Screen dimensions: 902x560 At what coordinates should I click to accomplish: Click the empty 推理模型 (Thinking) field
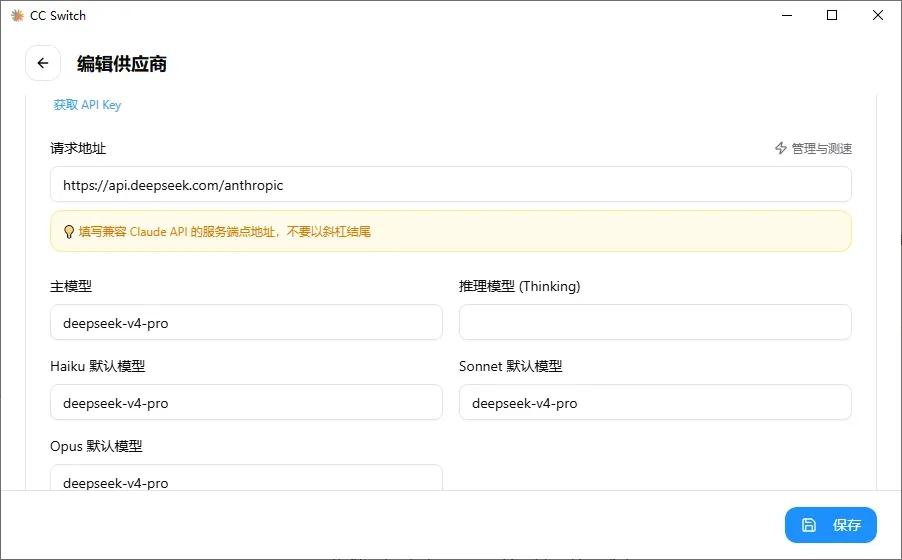click(x=655, y=322)
